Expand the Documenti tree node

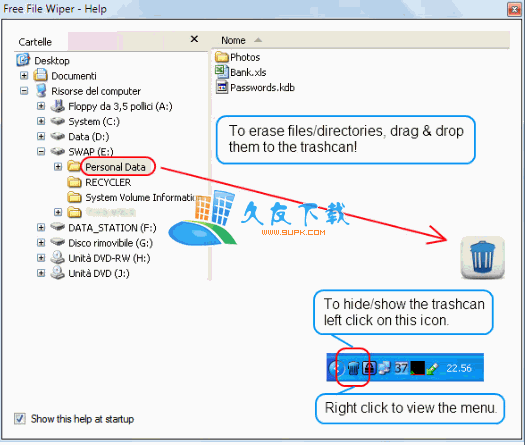pyautogui.click(x=24, y=76)
